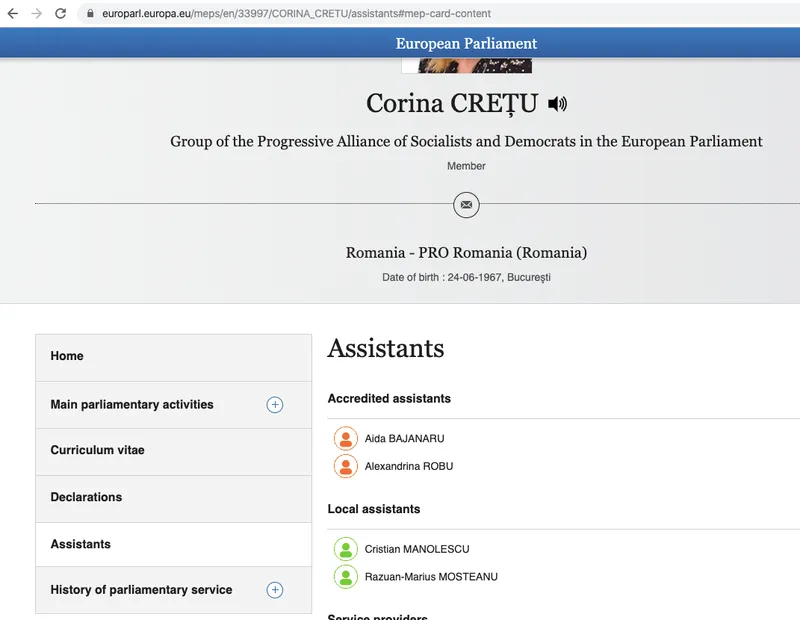Open the Curriculum vitae section
The height and width of the screenshot is (620, 800).
[173, 452]
